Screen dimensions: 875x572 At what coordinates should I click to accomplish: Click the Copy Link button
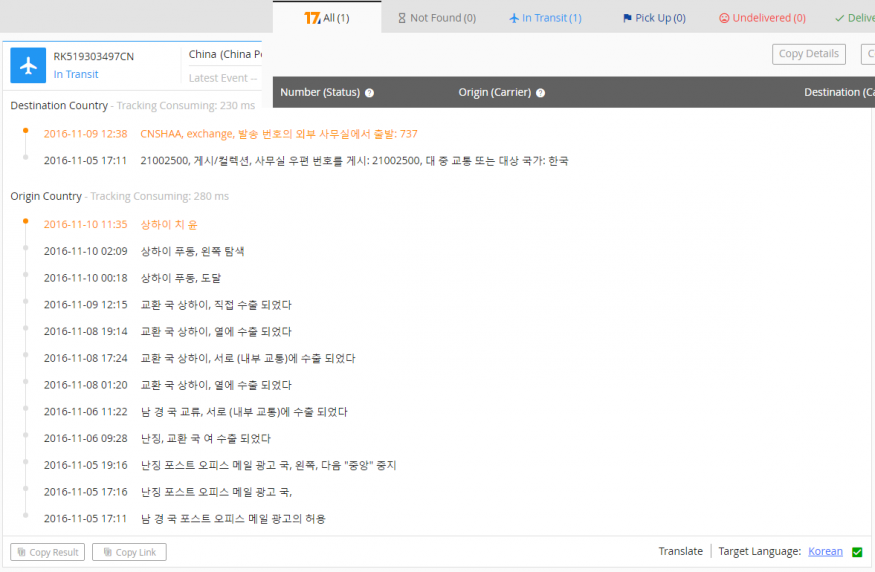click(129, 552)
